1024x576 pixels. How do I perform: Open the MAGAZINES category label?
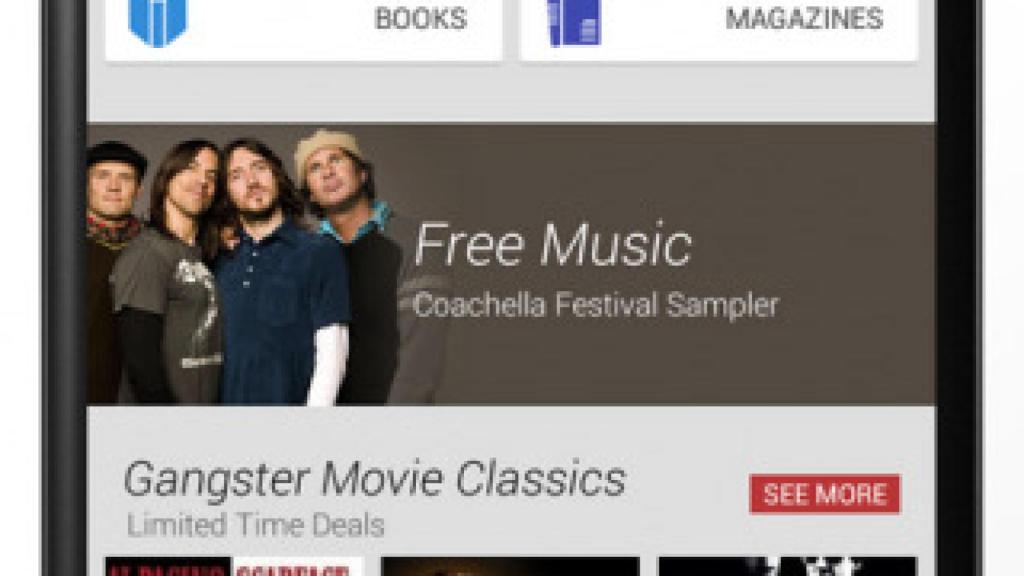coord(804,19)
